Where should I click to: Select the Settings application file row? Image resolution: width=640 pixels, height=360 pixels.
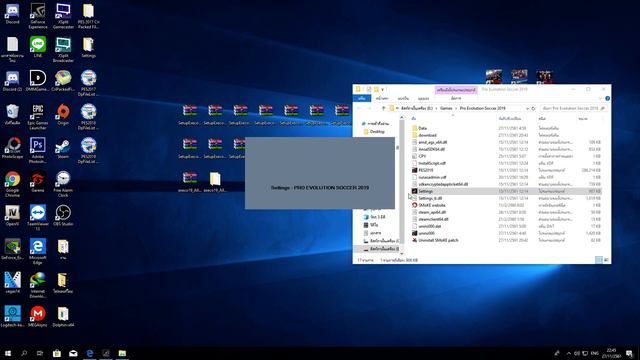pyautogui.click(x=506, y=191)
